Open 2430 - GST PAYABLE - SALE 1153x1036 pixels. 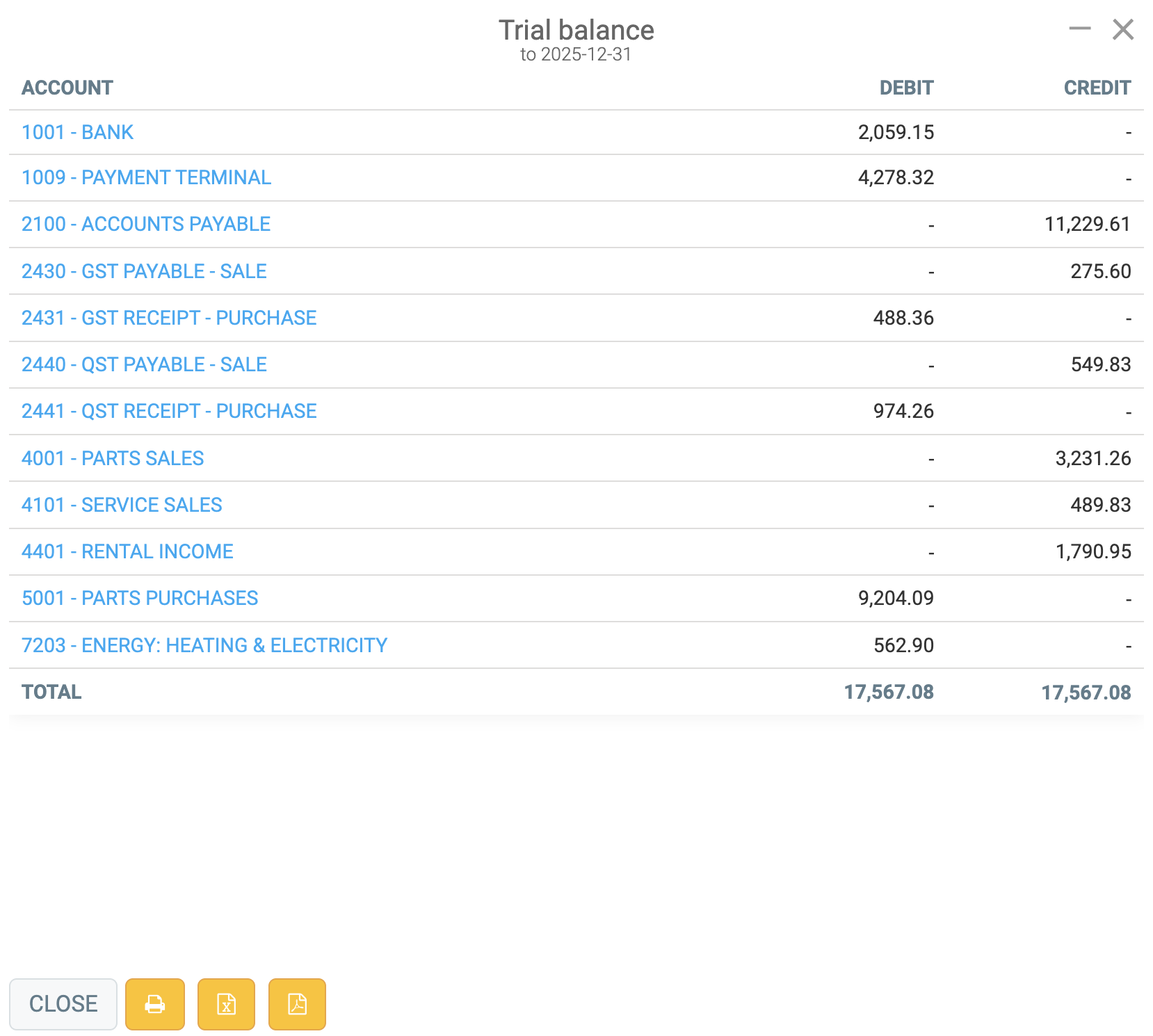click(x=144, y=271)
